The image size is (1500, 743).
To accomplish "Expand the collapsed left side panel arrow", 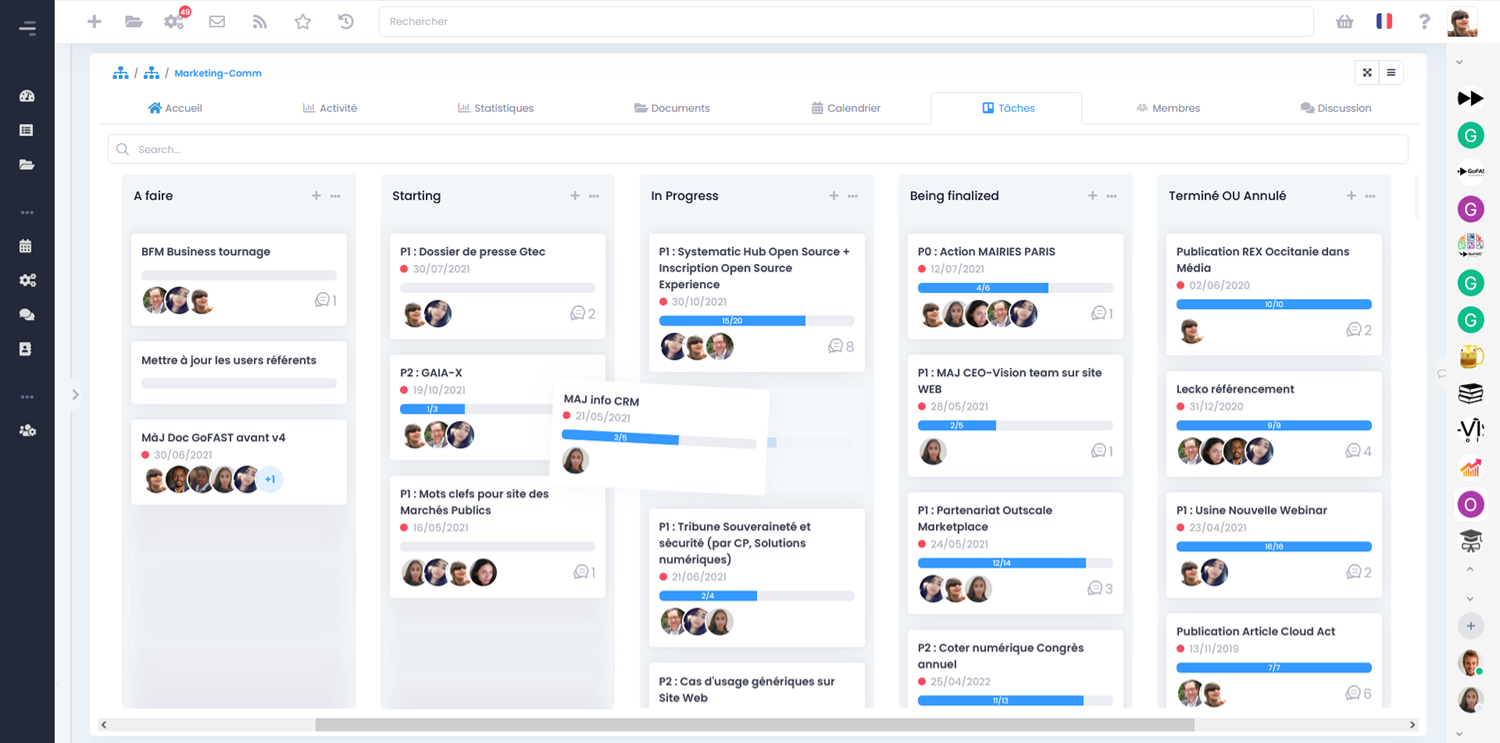I will click(75, 395).
